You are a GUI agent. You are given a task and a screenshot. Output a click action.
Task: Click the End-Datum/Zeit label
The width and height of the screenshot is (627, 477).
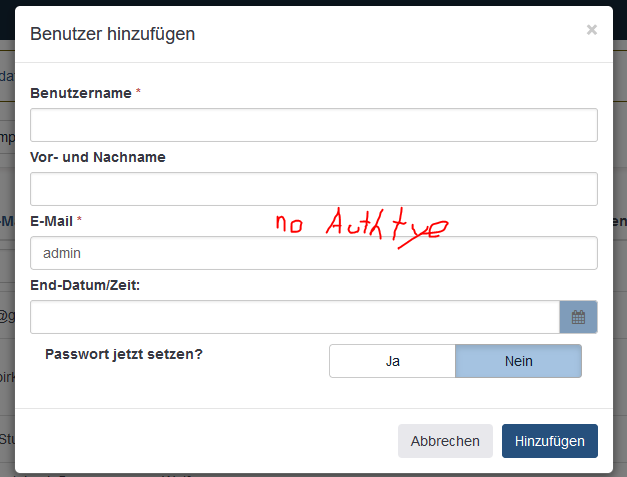coord(85,285)
